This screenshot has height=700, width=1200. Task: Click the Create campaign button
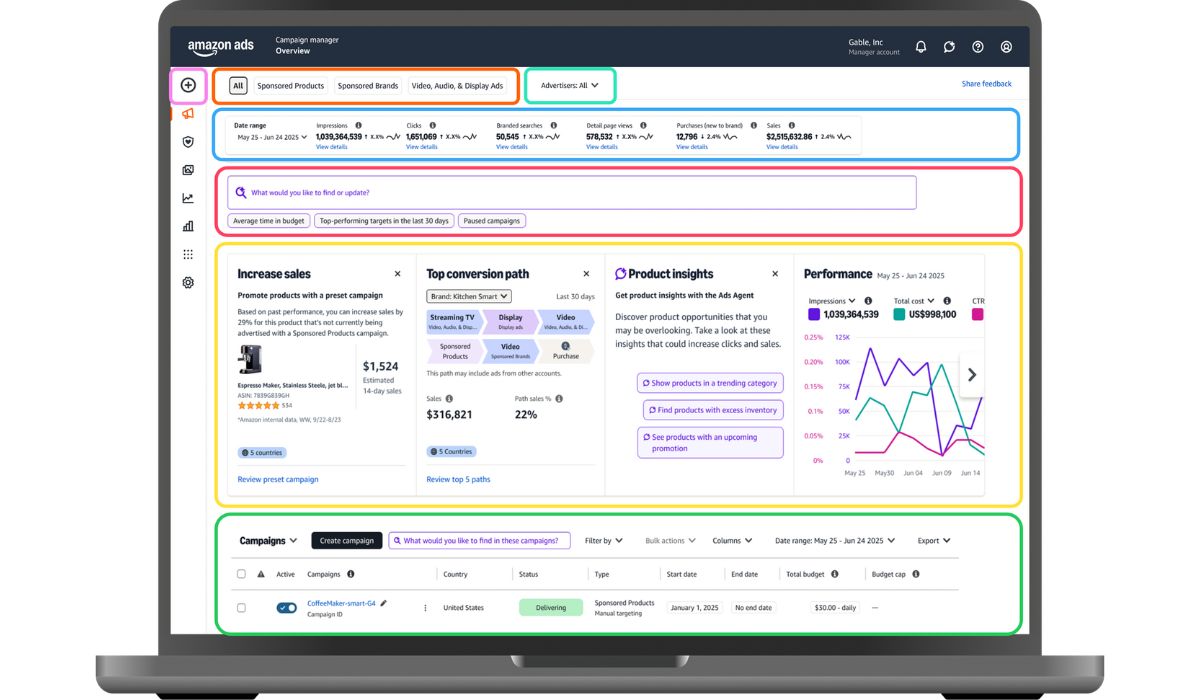coord(346,541)
